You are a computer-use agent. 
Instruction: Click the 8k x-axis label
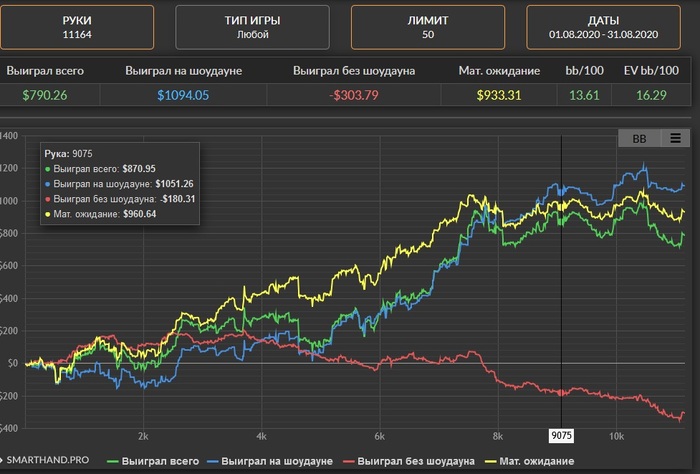498,436
